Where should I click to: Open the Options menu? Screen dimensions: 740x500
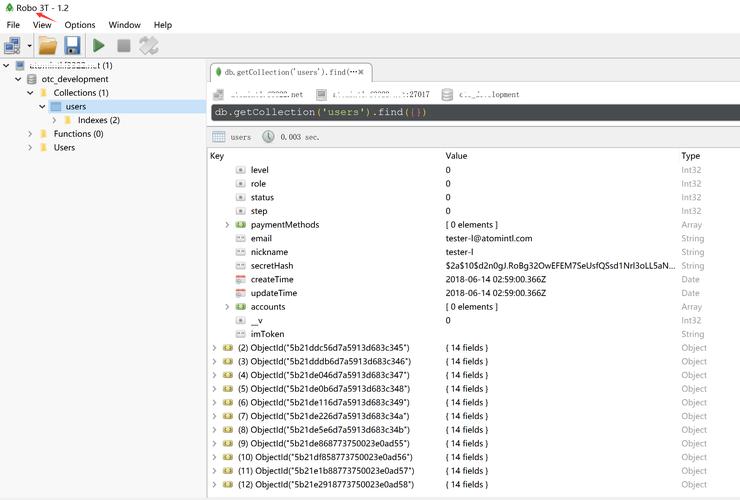[80, 25]
